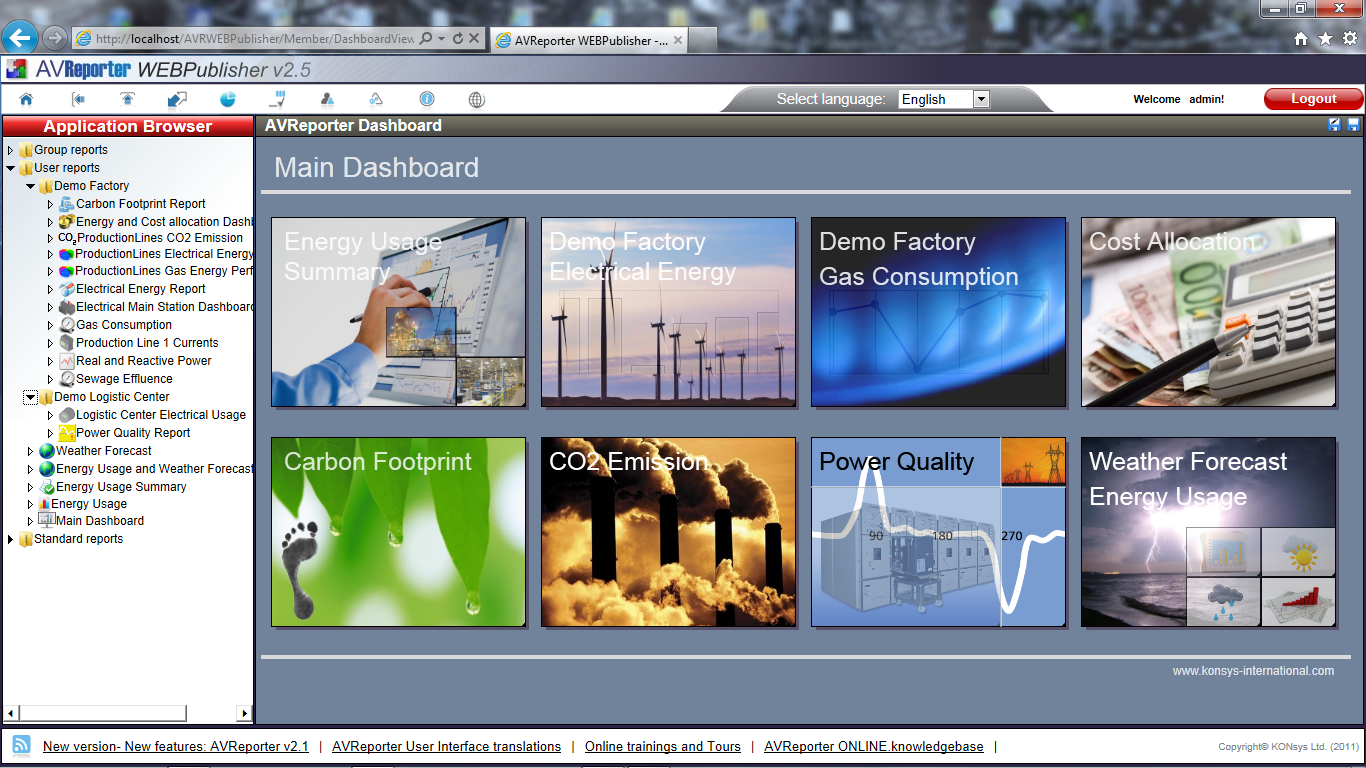Close the AVReporter WEBPublisher browser tab
1366x768 pixels.
tap(678, 41)
